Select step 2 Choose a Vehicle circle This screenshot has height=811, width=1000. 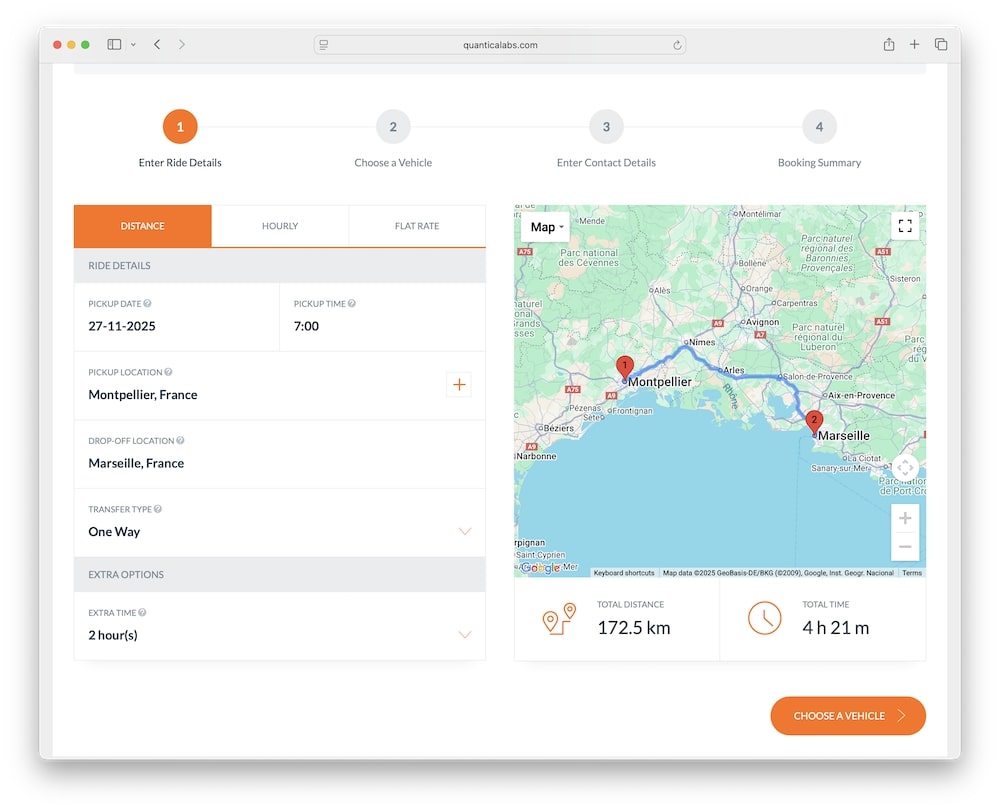(x=393, y=126)
